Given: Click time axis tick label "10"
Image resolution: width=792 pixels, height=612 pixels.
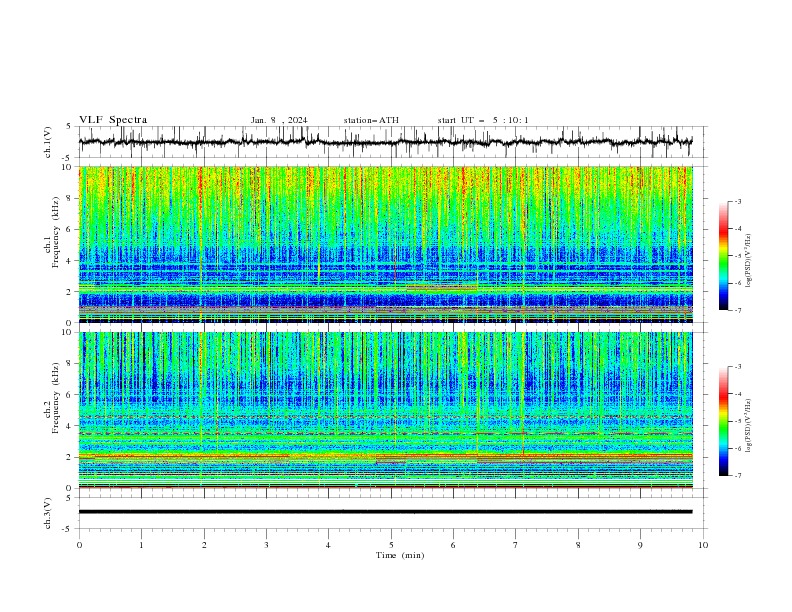Looking at the screenshot, I should tap(703, 545).
